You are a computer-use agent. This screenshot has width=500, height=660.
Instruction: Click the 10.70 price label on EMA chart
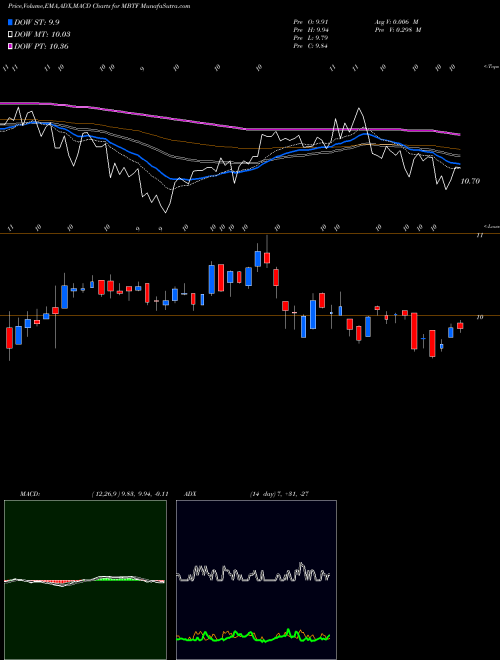470,181
